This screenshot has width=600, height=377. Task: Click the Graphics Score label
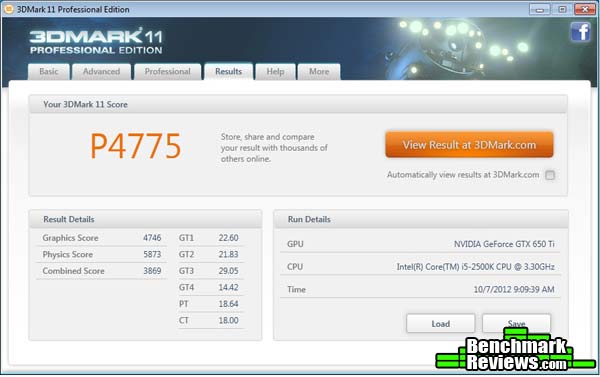[x=70, y=238]
